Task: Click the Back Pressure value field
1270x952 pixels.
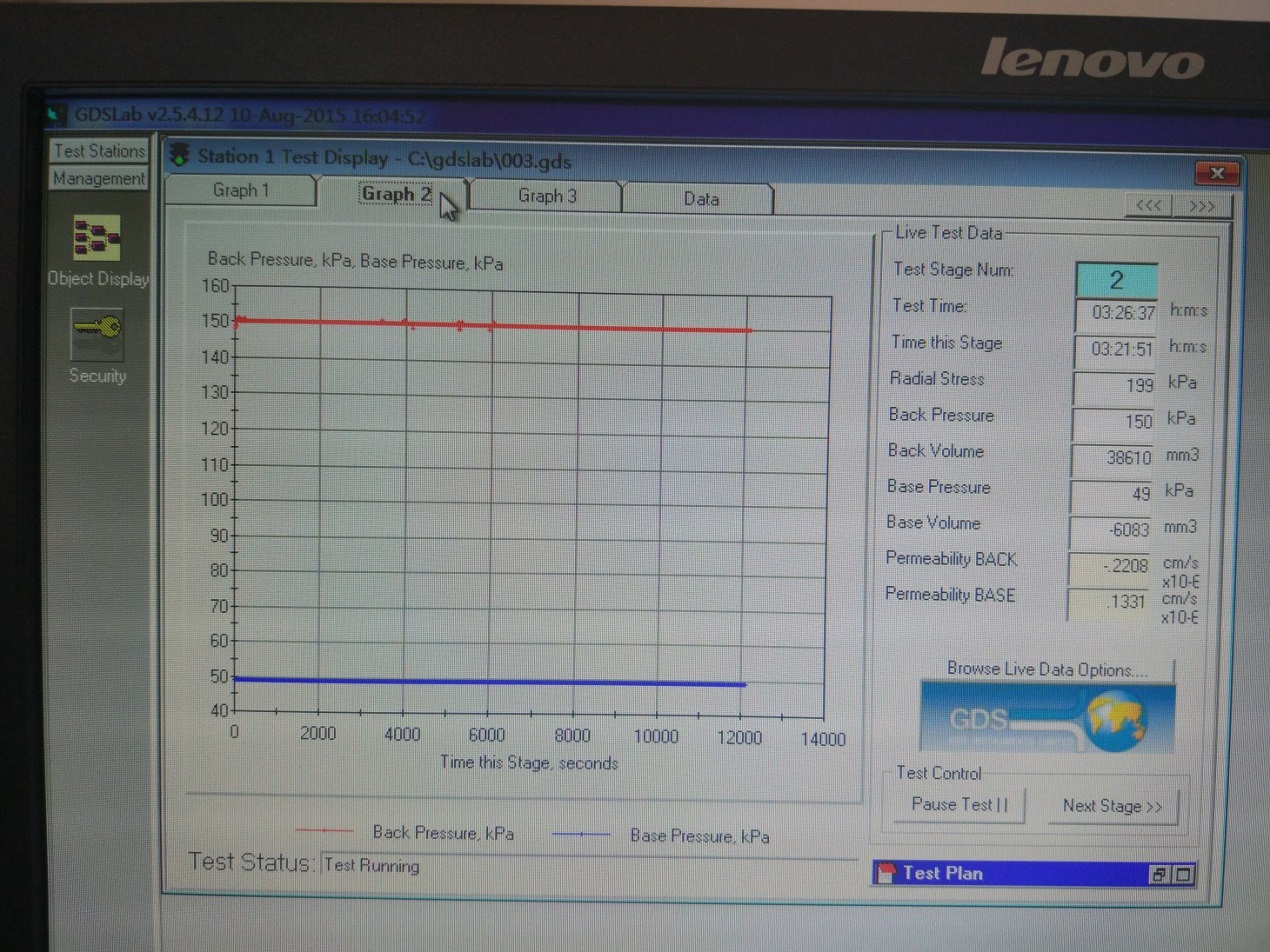Action: pos(1114,421)
